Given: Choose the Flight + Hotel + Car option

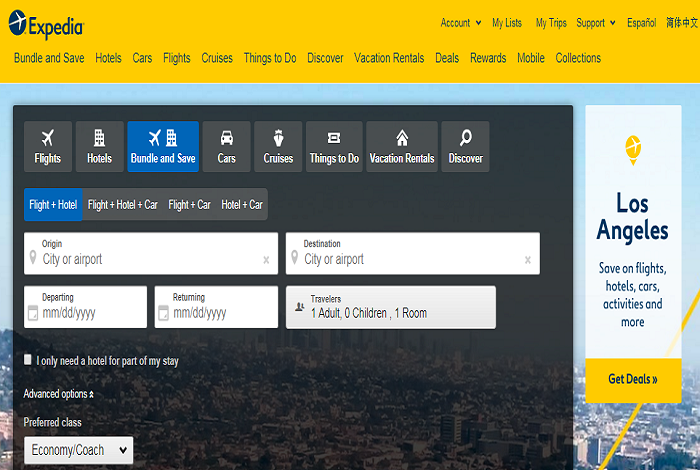Looking at the screenshot, I should tap(123, 204).
